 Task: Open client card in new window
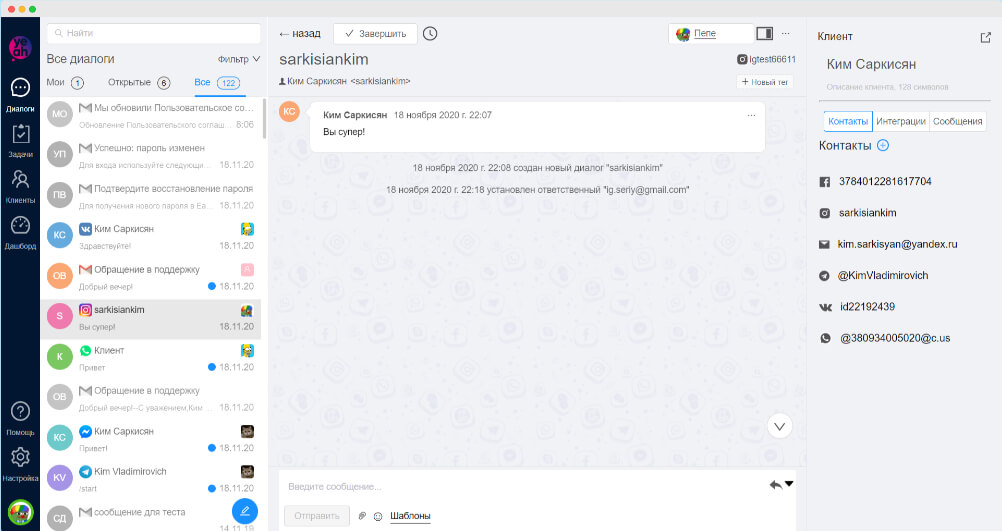pyautogui.click(x=985, y=37)
